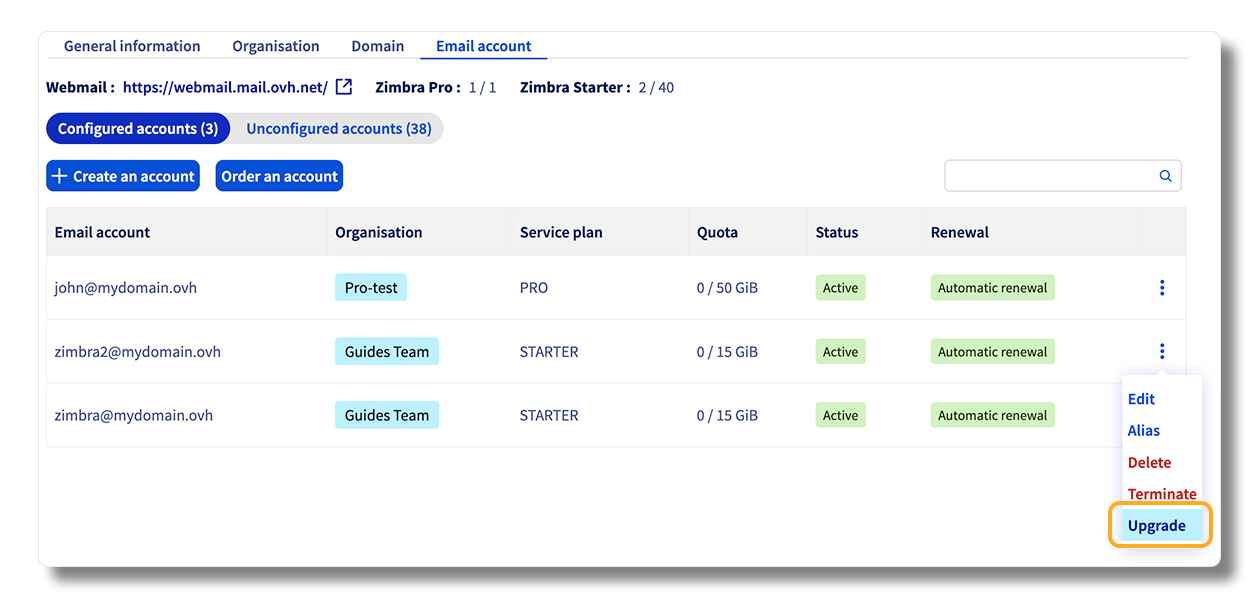The height and width of the screenshot is (600, 1250).
Task: Select Alias in the context menu
Action: click(1144, 431)
